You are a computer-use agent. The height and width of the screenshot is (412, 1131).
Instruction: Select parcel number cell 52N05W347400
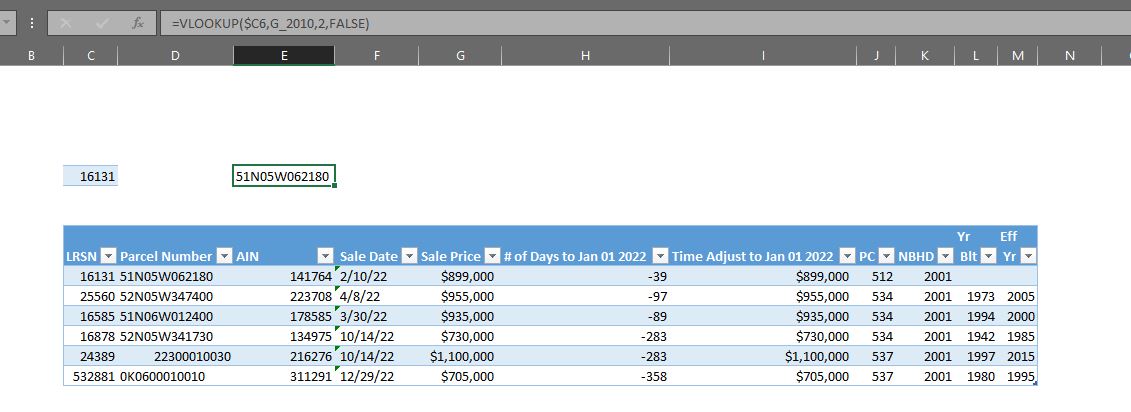point(166,296)
